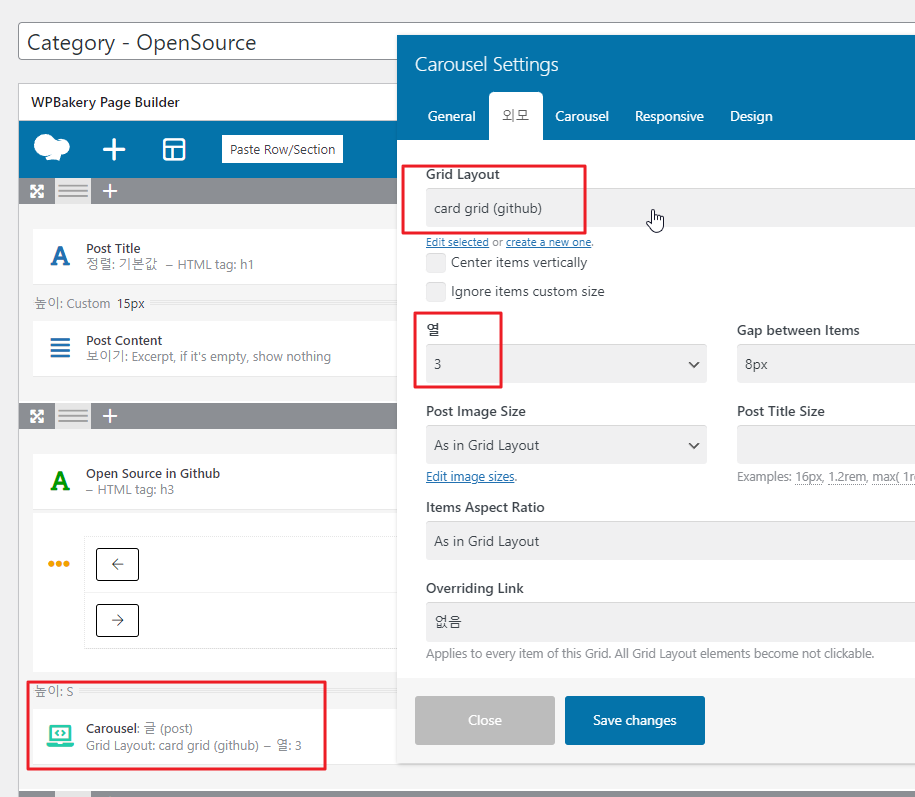Toggle Center items vertically checkbox
Screen dimensions: 915x797
pyautogui.click(x=436, y=263)
